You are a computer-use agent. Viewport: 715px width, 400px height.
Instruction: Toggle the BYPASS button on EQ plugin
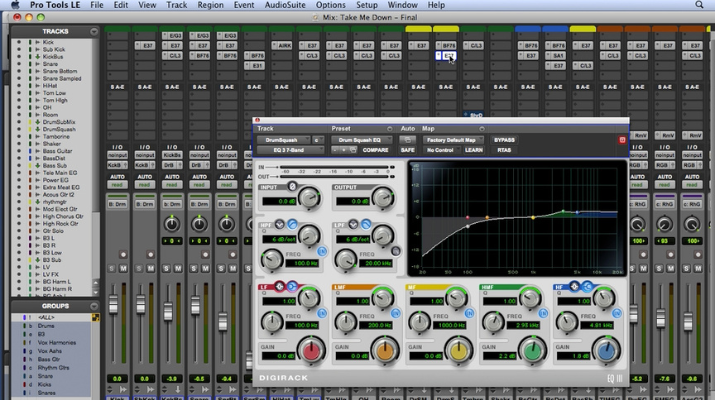tap(504, 140)
